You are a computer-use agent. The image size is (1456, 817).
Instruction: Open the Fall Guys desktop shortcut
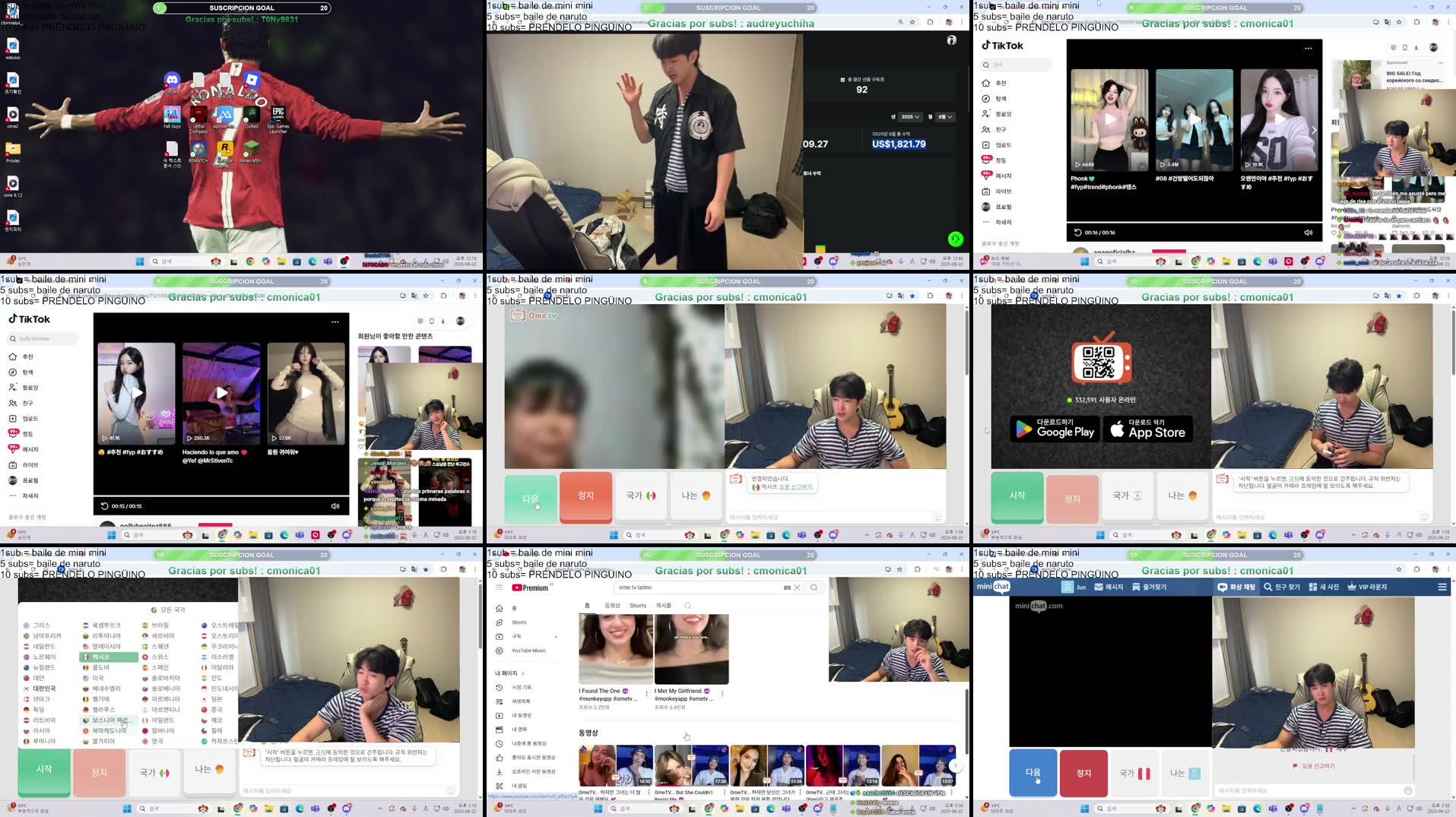[172, 117]
